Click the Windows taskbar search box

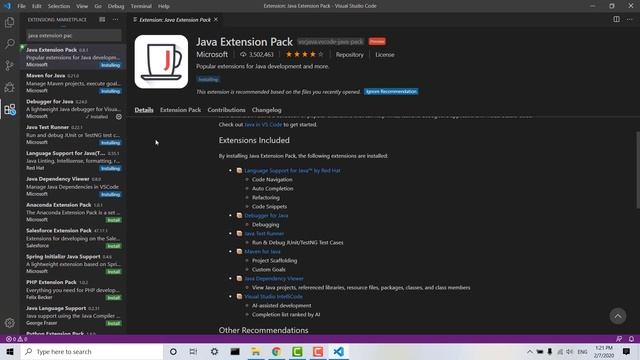[x=92, y=351]
